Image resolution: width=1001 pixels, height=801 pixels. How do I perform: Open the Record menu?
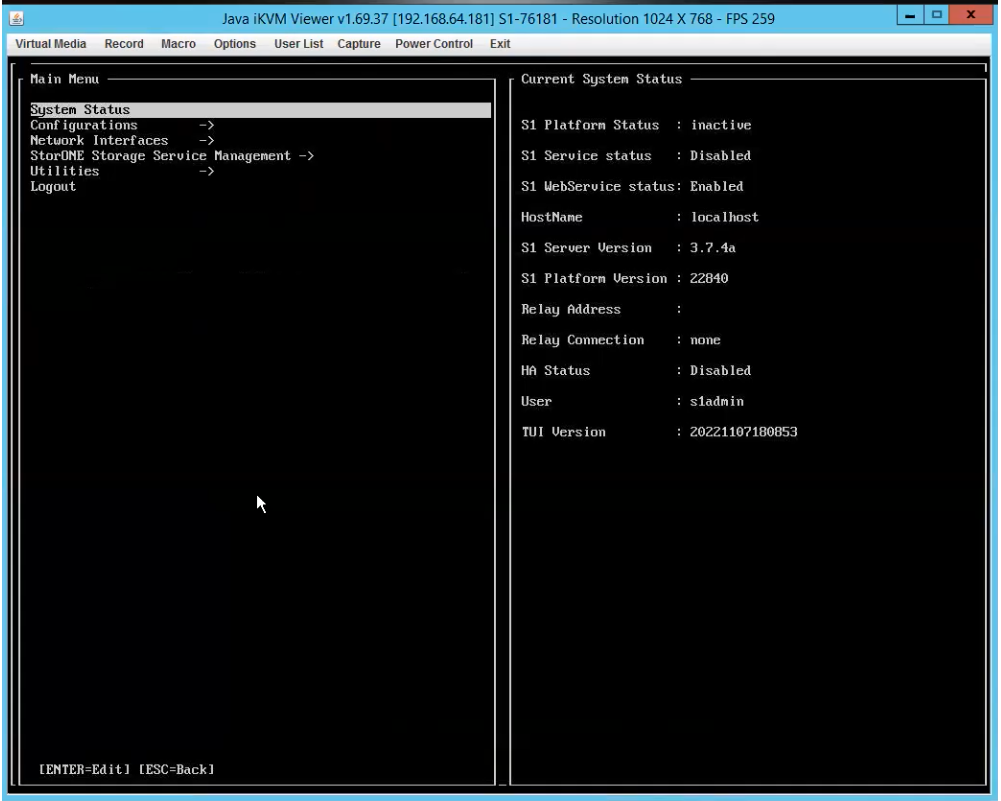[124, 44]
